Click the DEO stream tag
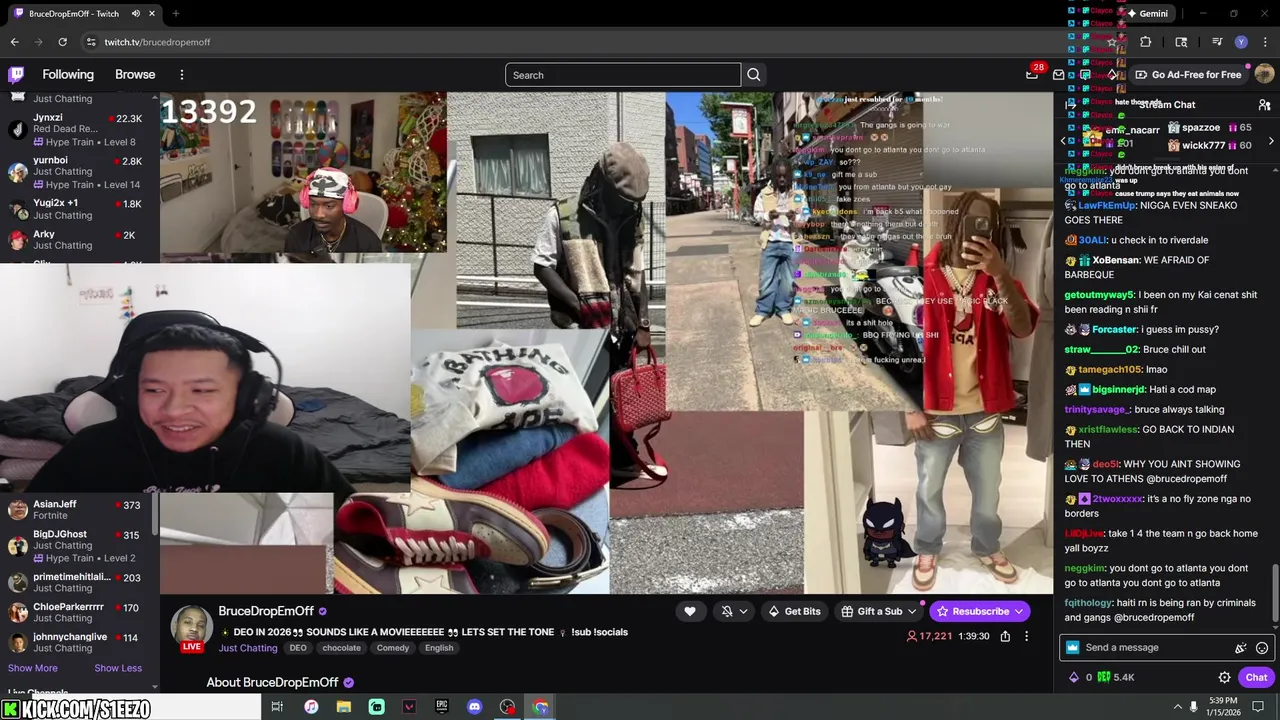The image size is (1280, 720). coord(298,648)
